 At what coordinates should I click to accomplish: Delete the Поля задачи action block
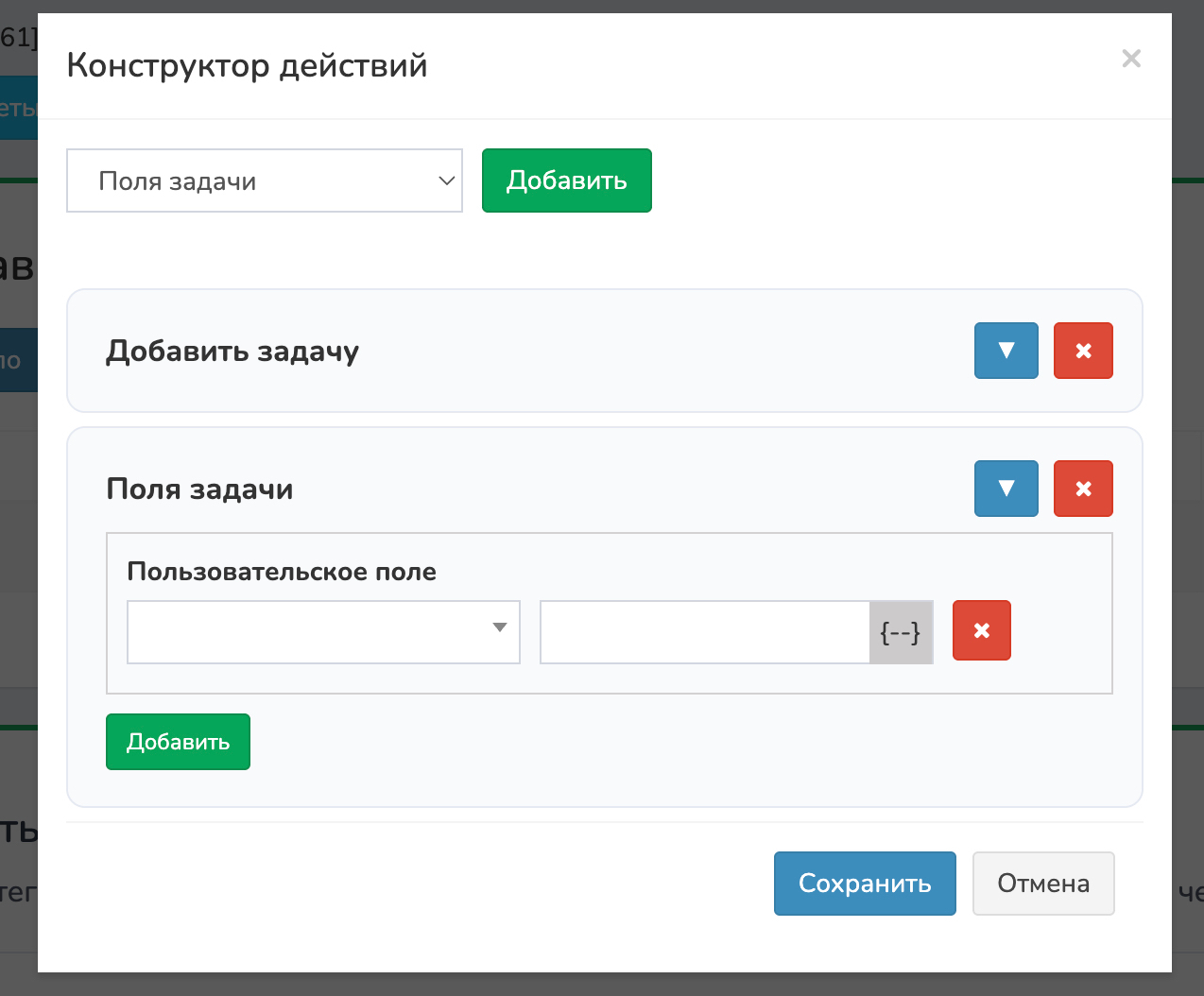pyautogui.click(x=1083, y=489)
